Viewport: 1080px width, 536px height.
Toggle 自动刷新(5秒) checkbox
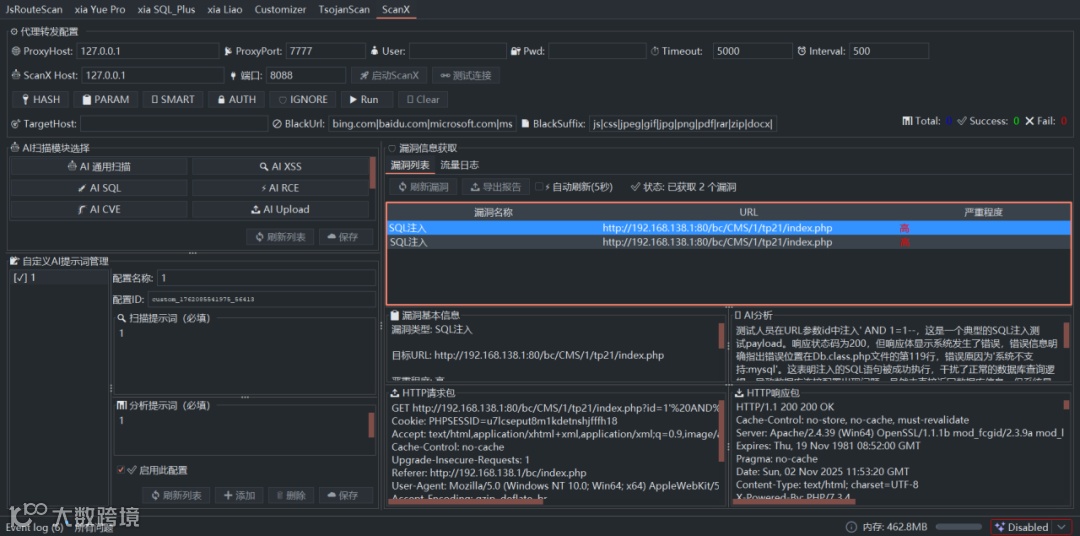point(539,187)
